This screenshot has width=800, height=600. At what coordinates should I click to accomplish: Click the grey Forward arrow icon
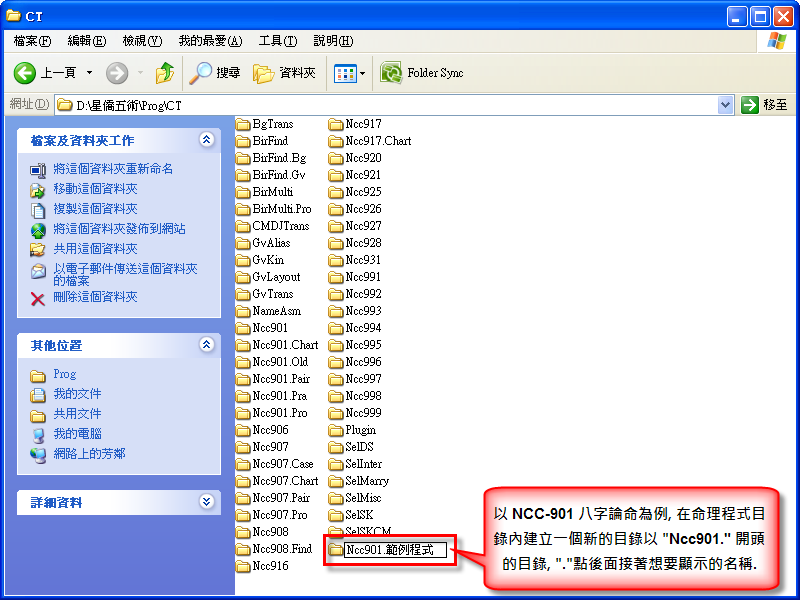(x=117, y=73)
